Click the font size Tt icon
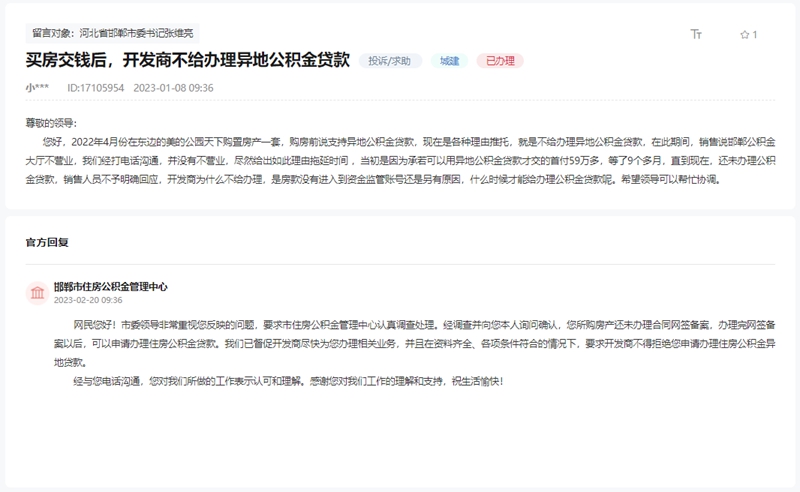800x492 pixels. [696, 34]
